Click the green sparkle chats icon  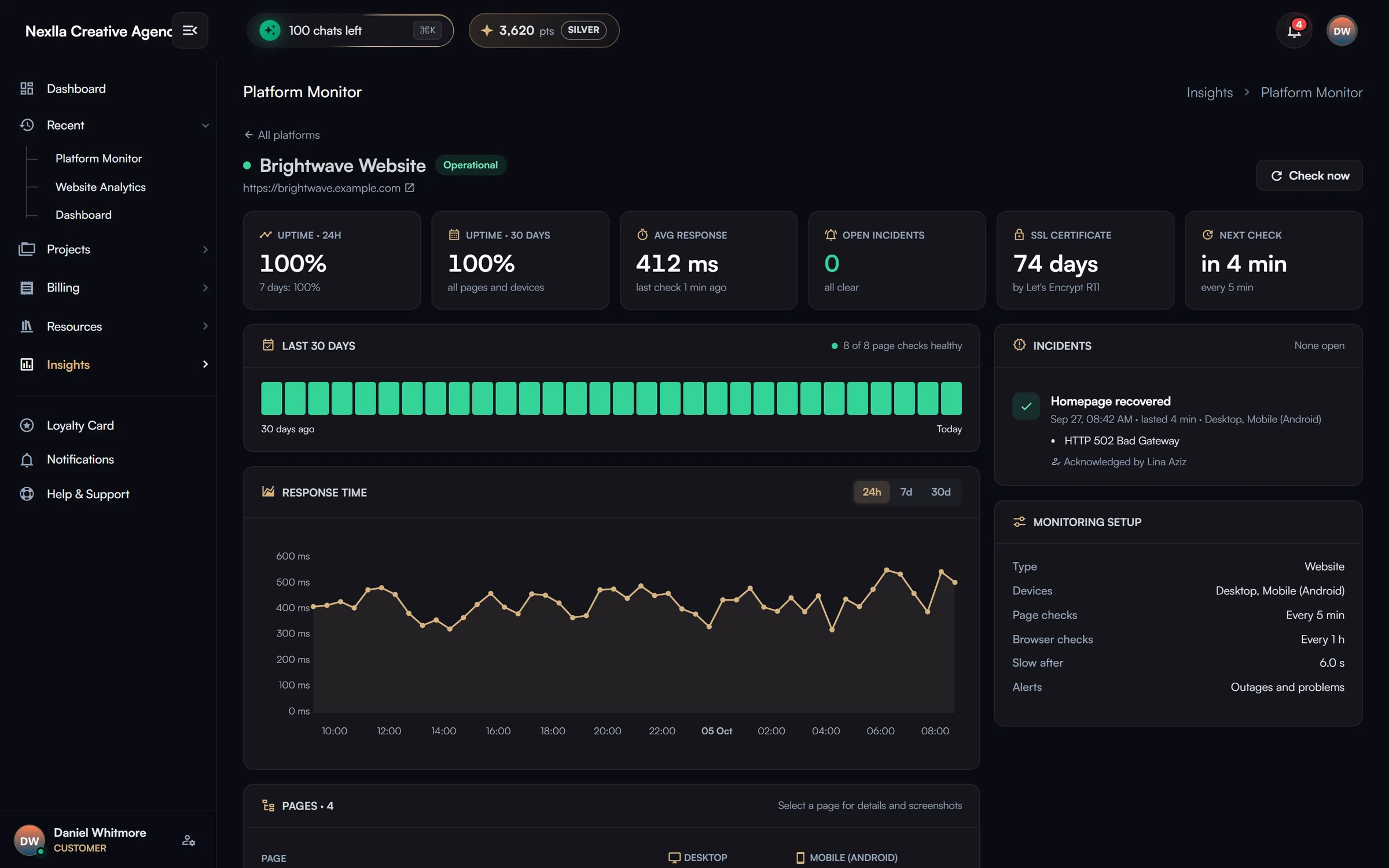click(x=270, y=30)
